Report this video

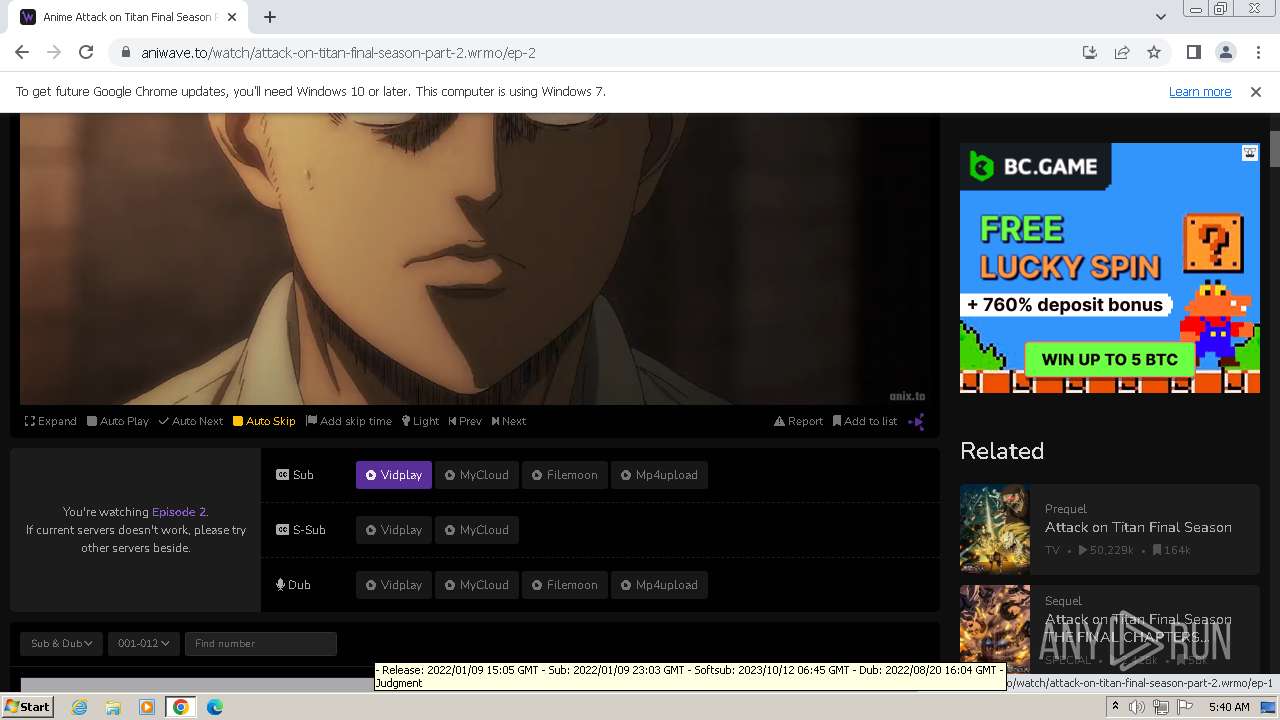click(798, 421)
